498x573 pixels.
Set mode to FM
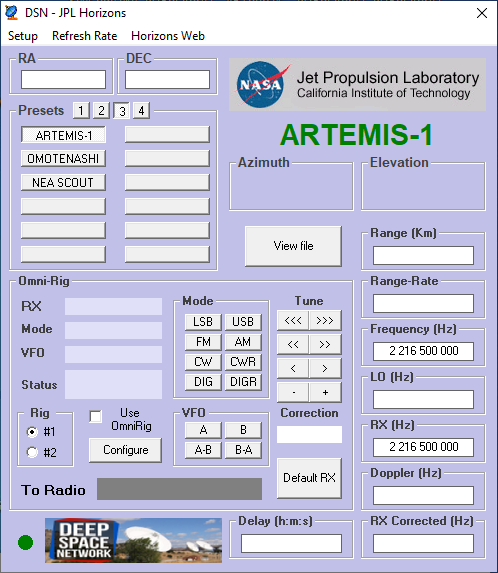pos(203,342)
